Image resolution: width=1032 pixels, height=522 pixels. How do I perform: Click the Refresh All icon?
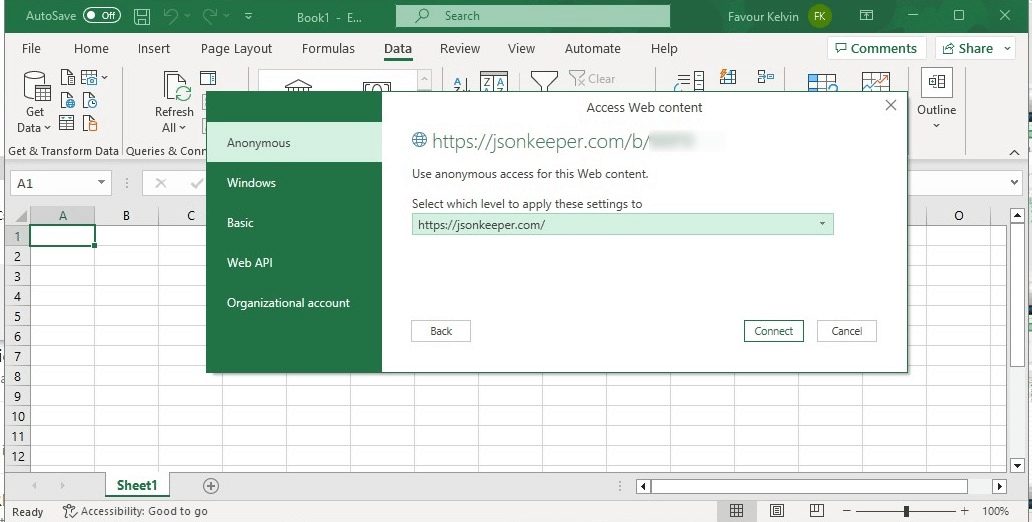click(x=176, y=87)
